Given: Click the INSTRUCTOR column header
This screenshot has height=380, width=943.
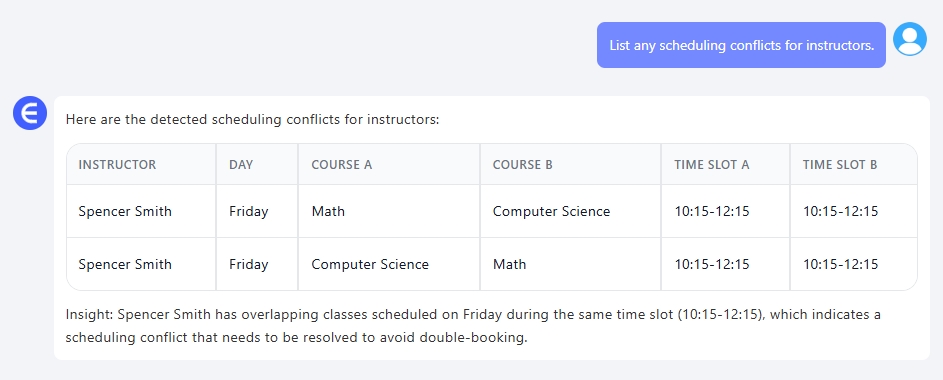Looking at the screenshot, I should pyautogui.click(x=117, y=165).
